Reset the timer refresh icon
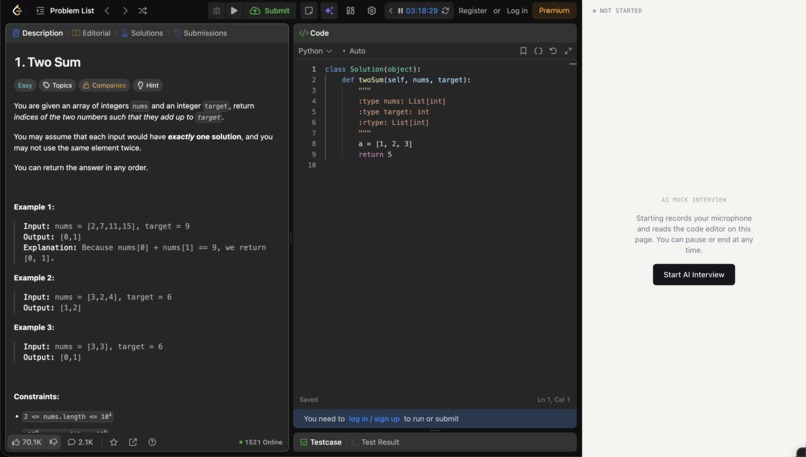The image size is (806, 457). coord(445,10)
